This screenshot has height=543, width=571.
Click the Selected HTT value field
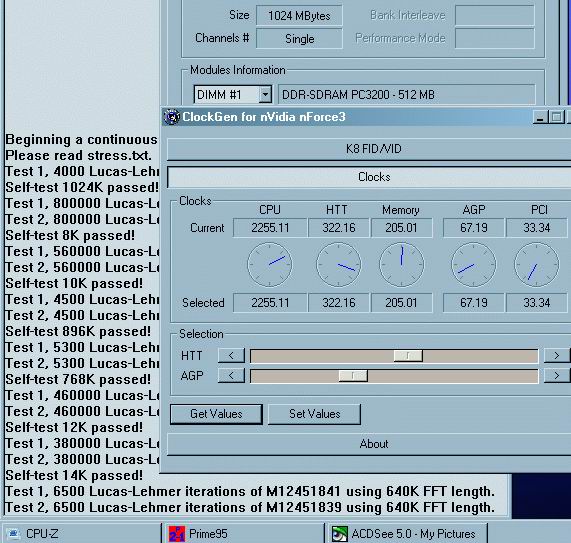click(339, 303)
